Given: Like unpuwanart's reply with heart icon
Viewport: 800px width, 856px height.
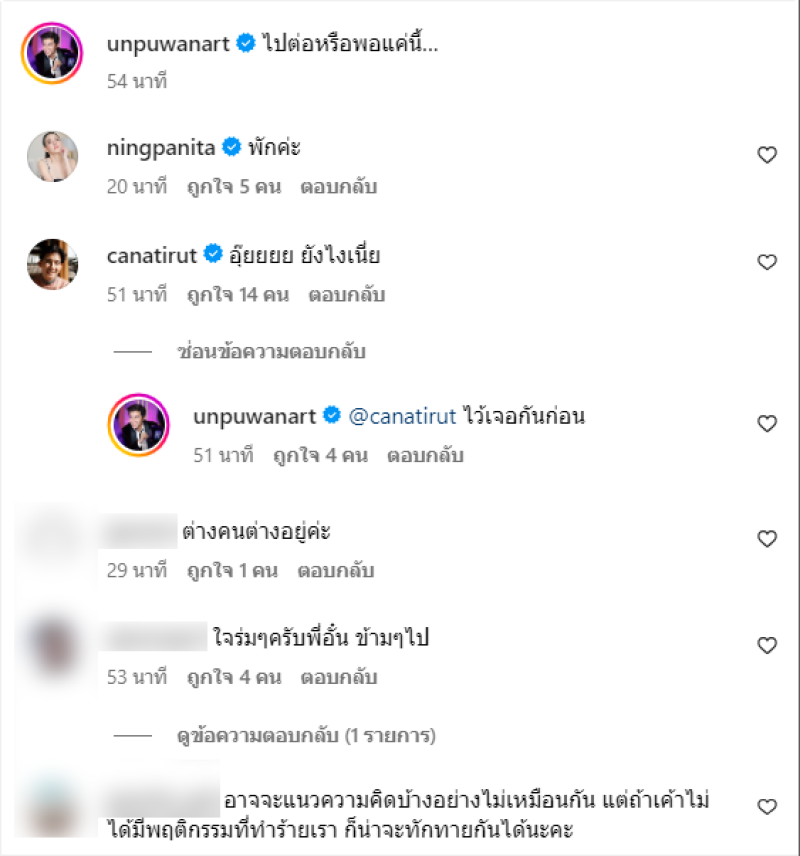Looking at the screenshot, I should [767, 424].
